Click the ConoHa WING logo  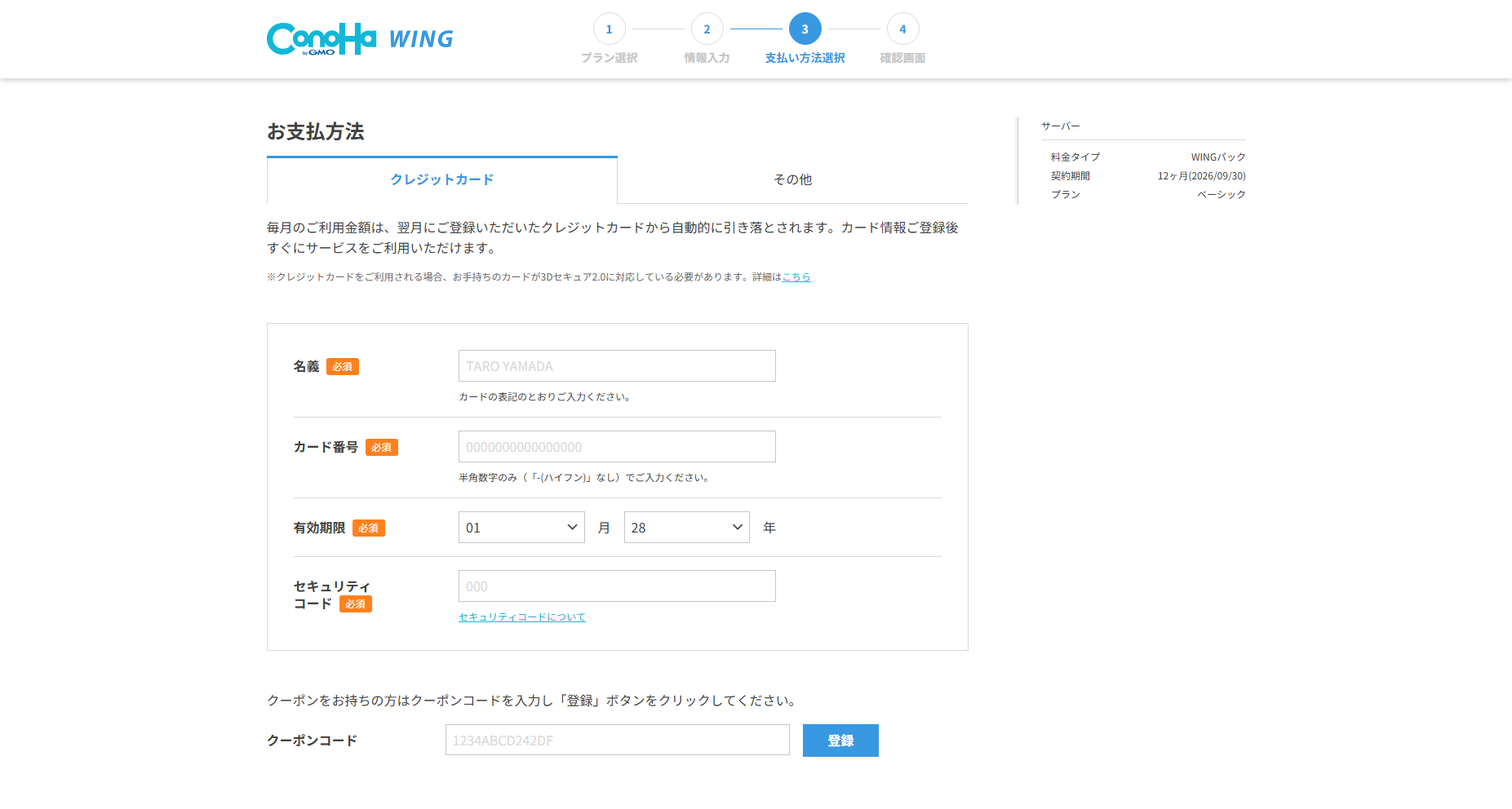359,37
